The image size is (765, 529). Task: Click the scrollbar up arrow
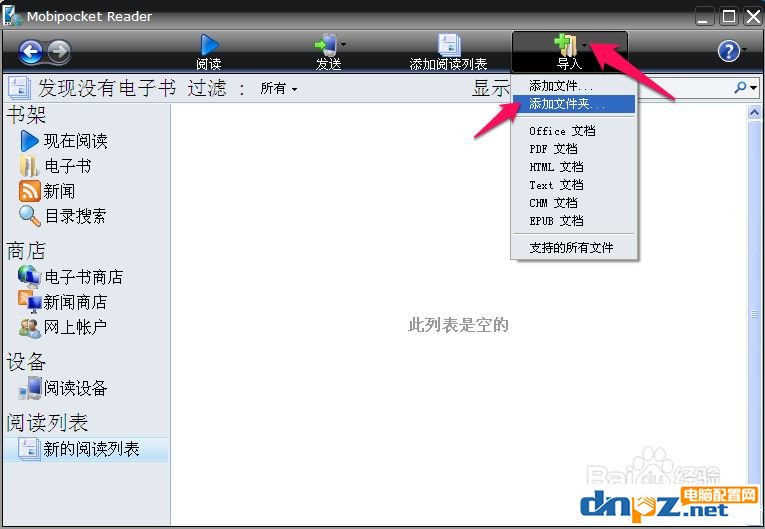(754, 113)
